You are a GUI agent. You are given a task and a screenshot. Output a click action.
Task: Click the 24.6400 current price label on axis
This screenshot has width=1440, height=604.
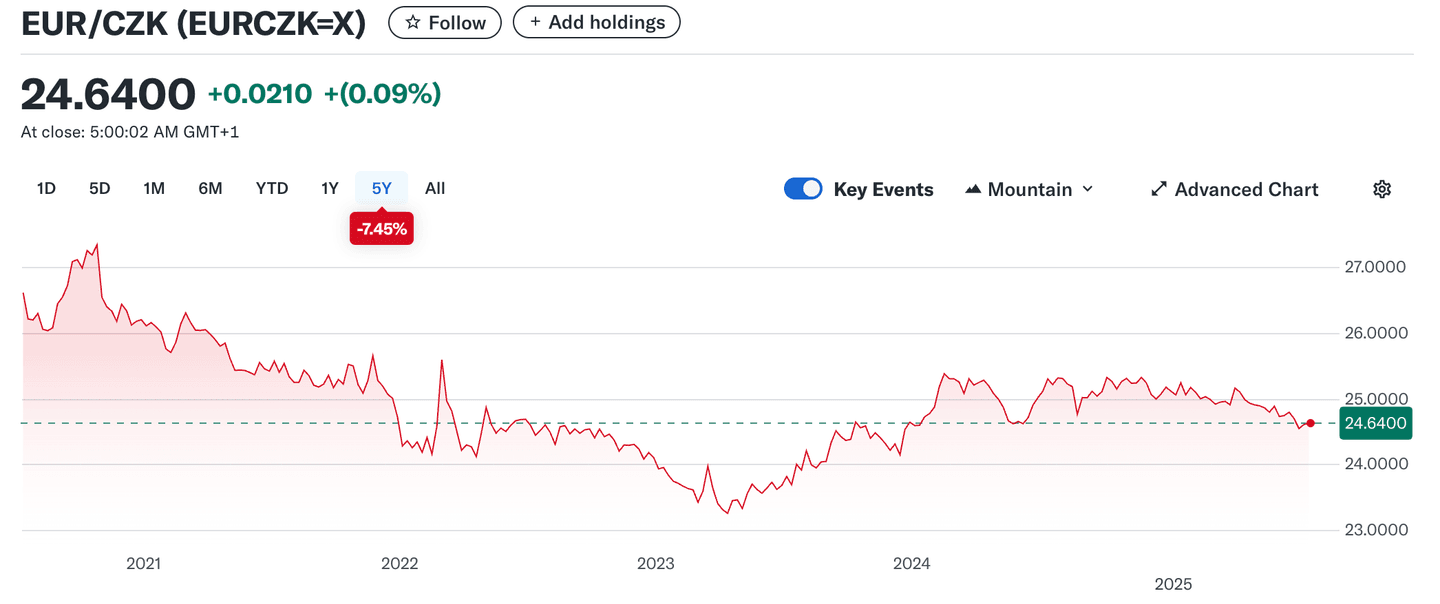[1375, 423]
